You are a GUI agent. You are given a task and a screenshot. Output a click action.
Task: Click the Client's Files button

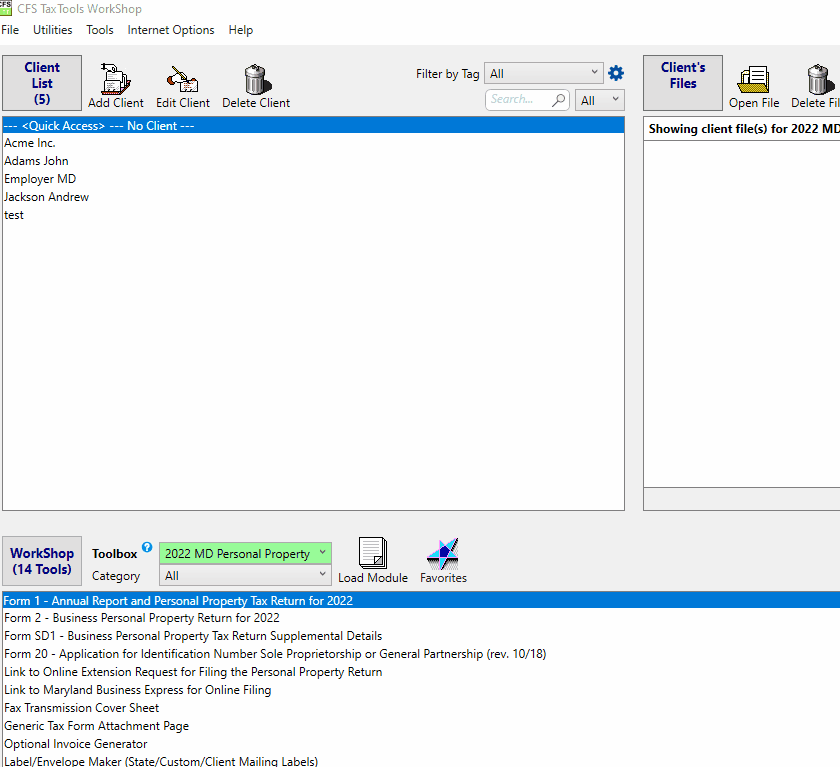682,83
